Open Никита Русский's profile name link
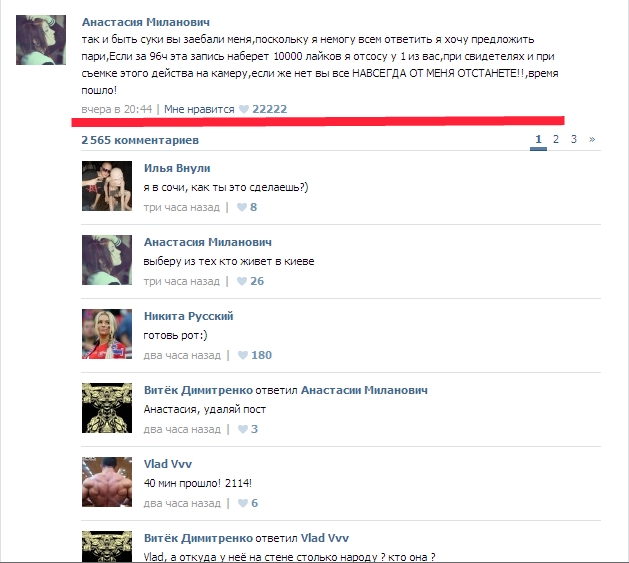Screen dimensions: 629x563 189,316
